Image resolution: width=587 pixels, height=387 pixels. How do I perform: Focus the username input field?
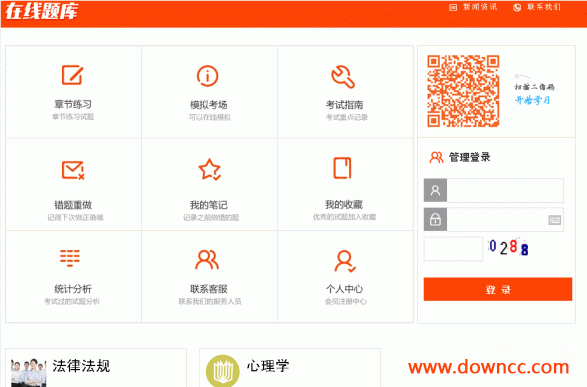pos(505,191)
